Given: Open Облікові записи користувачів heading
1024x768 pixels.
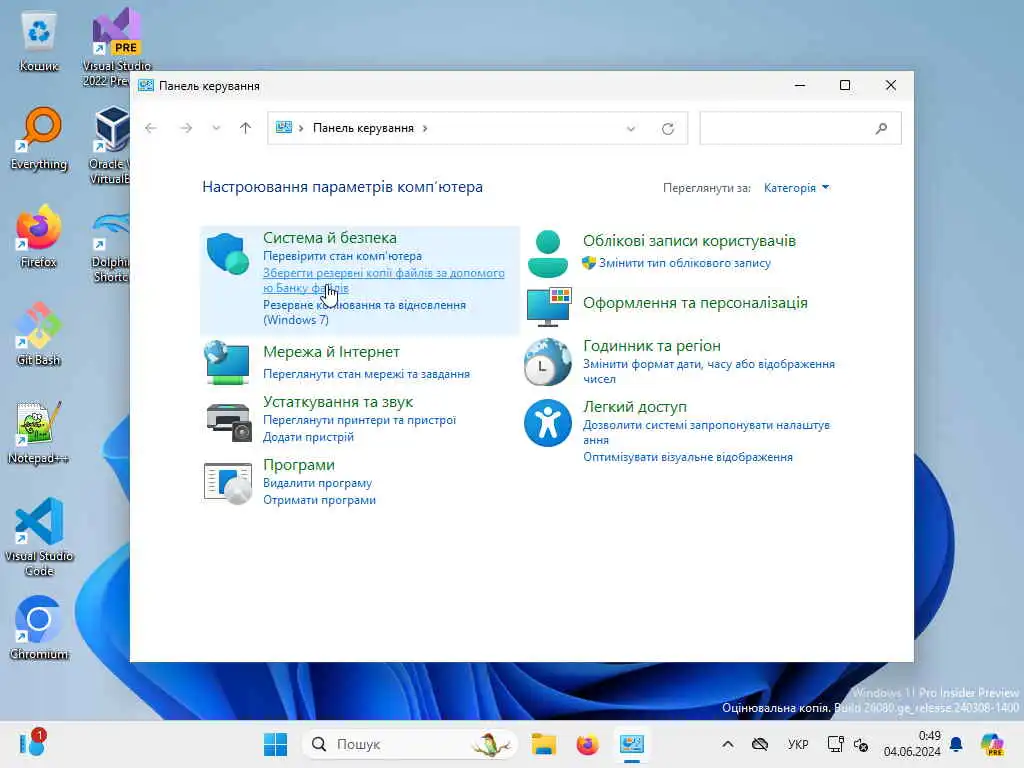Looking at the screenshot, I should pos(689,241).
